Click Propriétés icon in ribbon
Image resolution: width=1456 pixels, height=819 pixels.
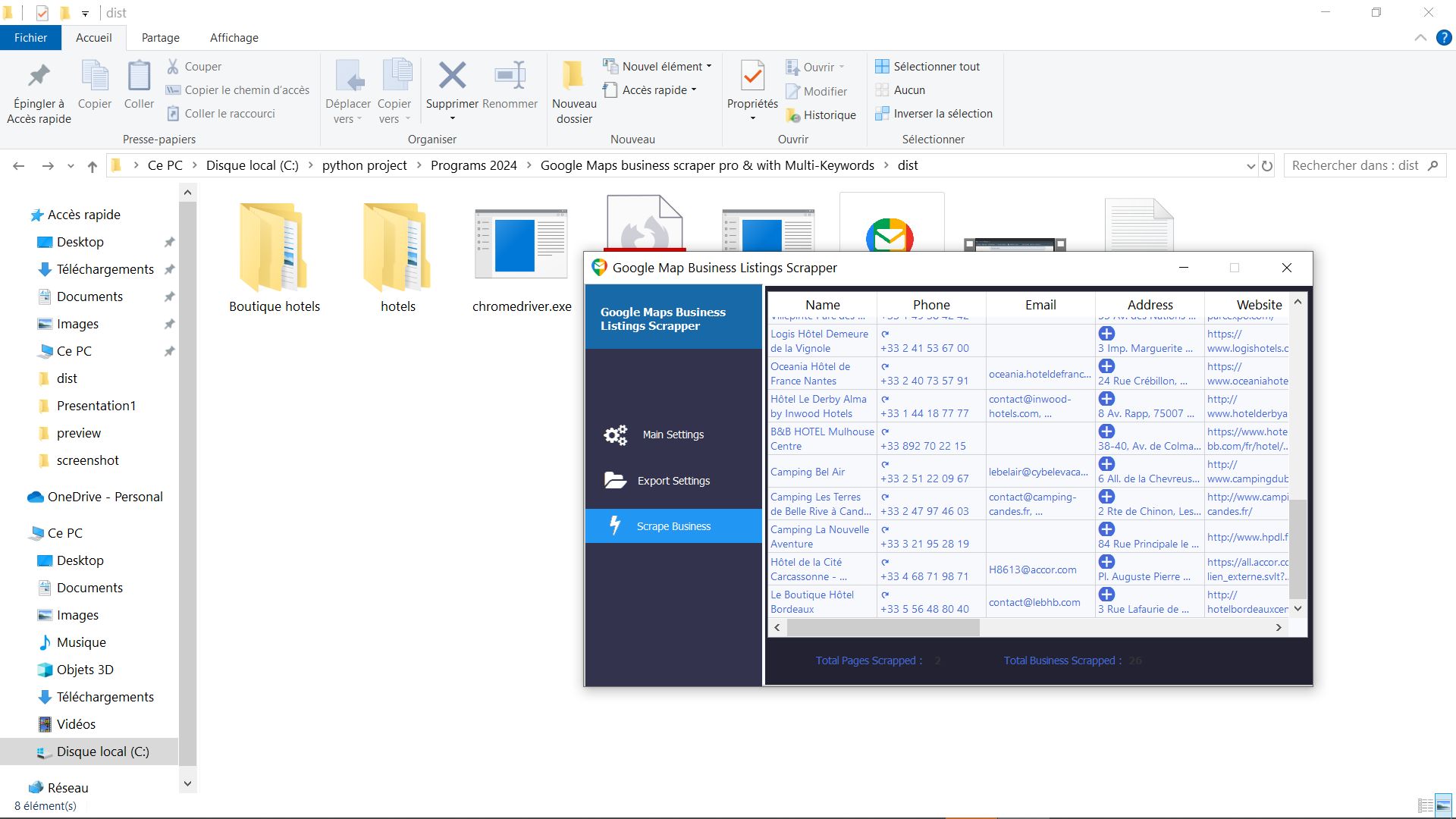tap(752, 76)
